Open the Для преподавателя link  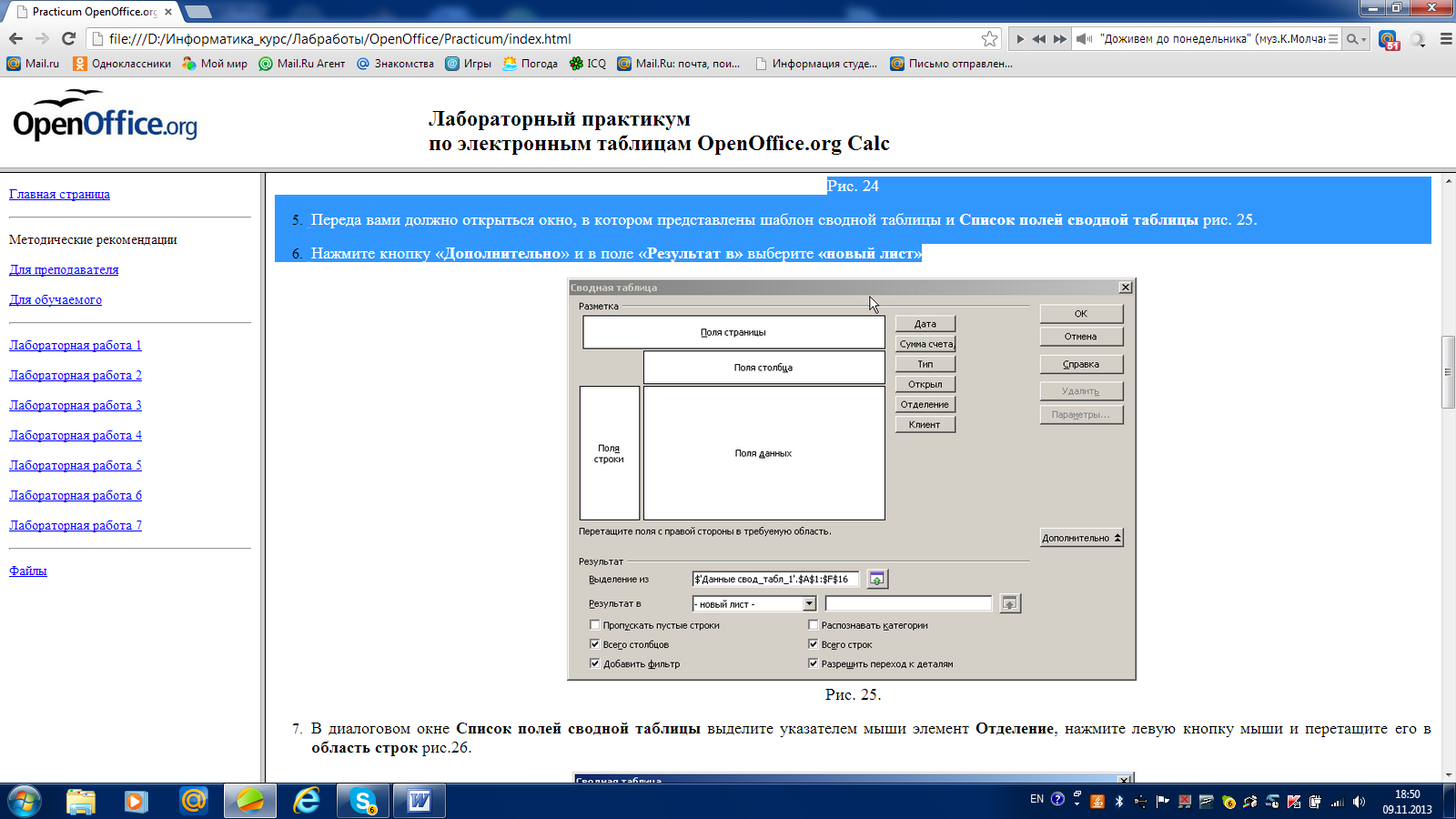coord(64,269)
